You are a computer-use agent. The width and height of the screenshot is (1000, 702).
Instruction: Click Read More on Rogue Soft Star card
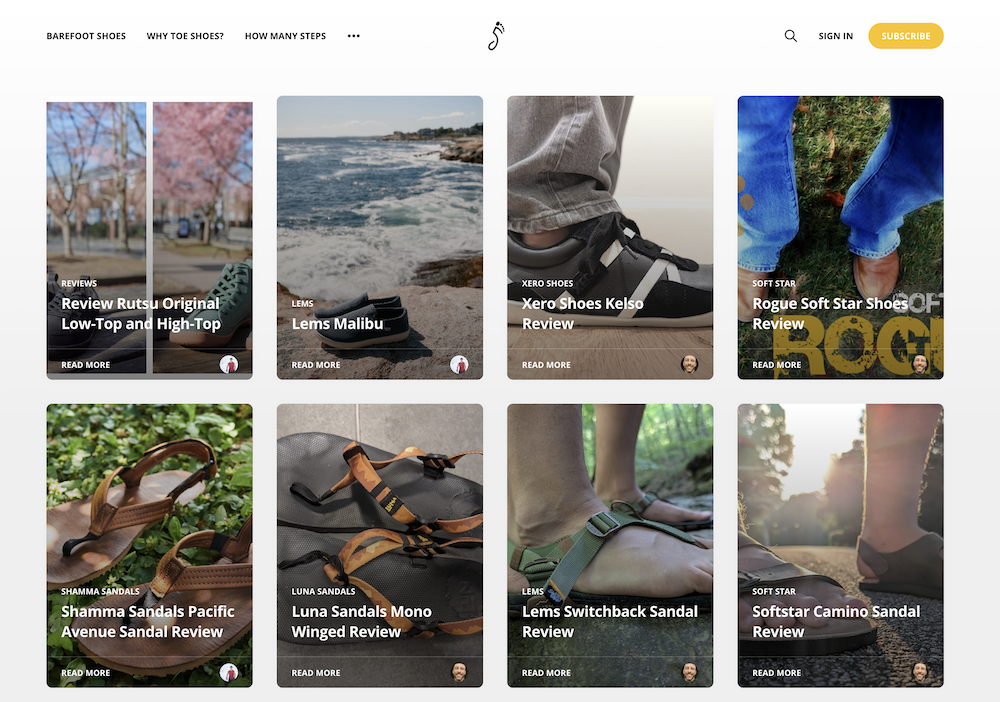click(776, 365)
